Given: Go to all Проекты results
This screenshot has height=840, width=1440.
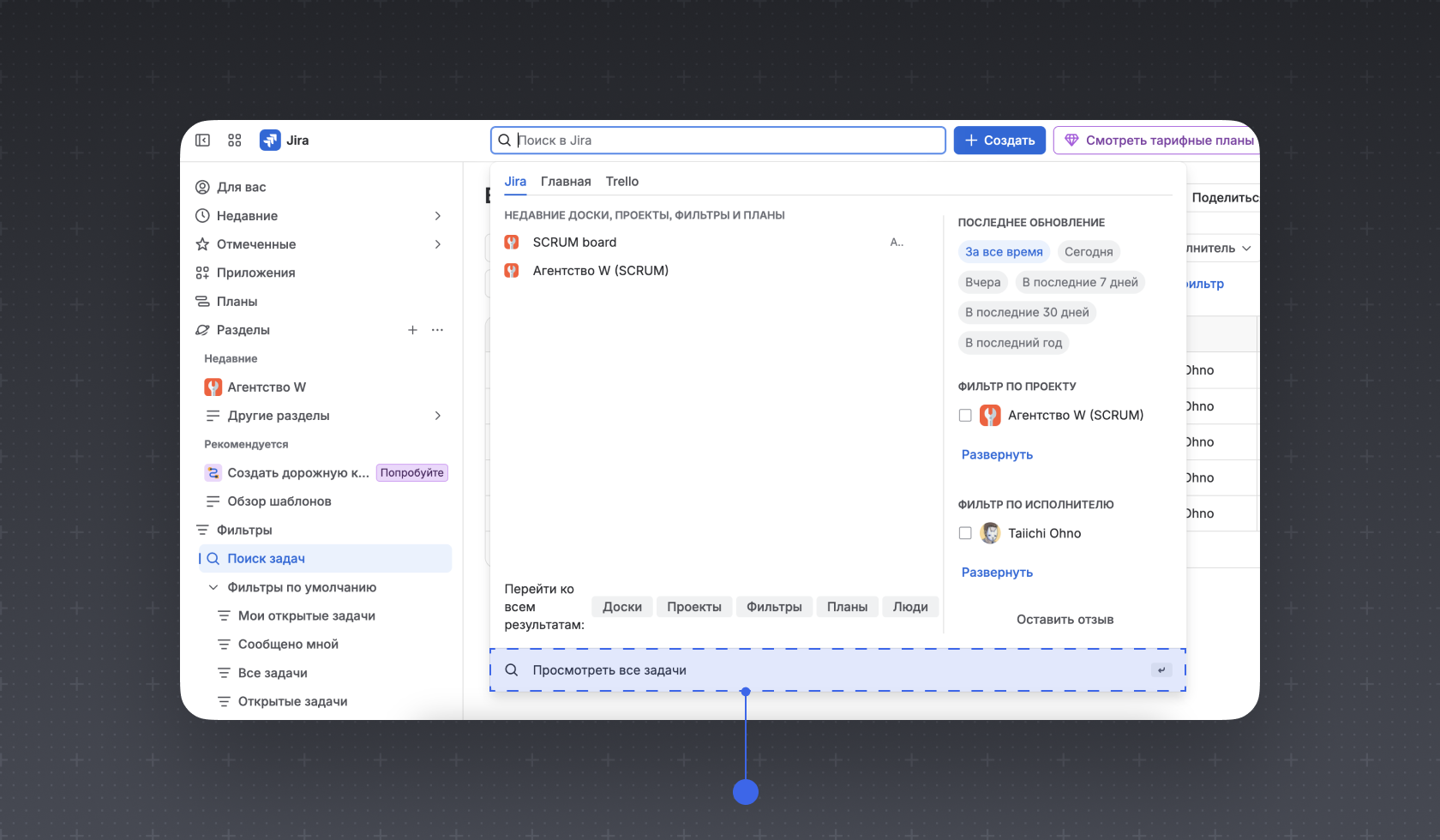Looking at the screenshot, I should click(694, 607).
